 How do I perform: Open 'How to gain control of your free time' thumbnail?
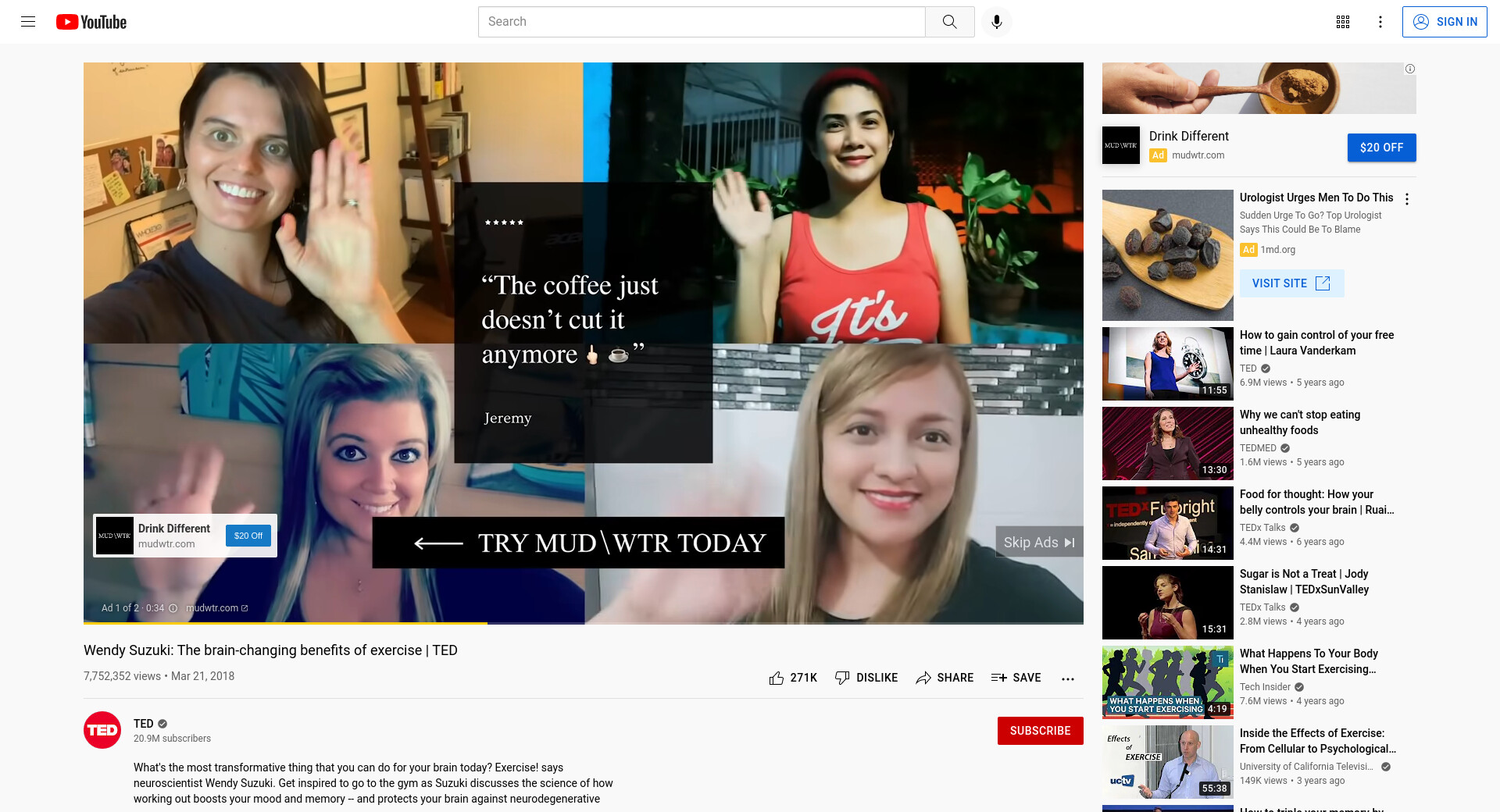pos(1167,364)
